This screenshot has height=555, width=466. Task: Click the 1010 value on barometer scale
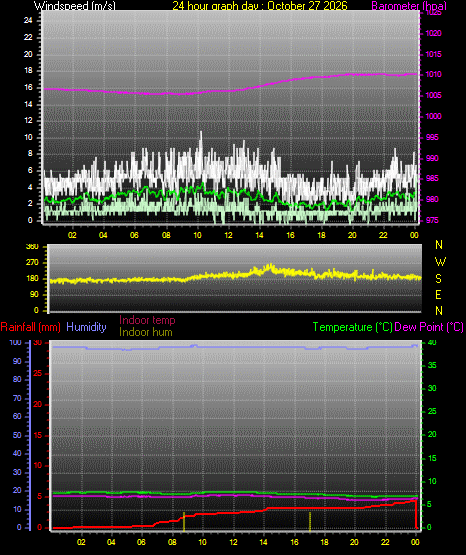click(x=433, y=74)
